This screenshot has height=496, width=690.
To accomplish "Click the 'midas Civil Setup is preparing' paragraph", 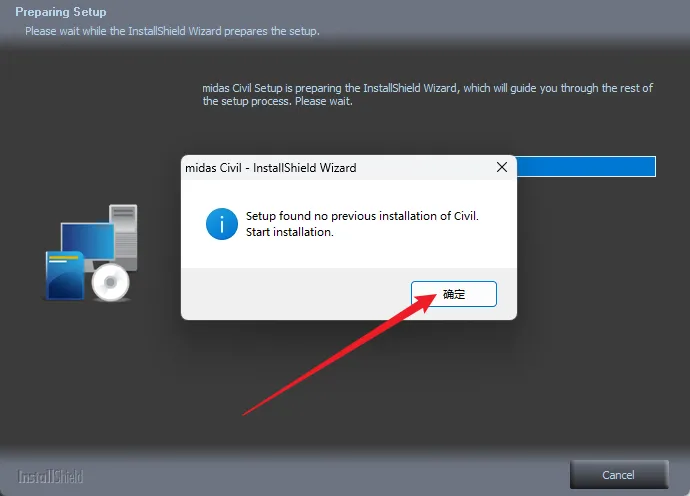I will pyautogui.click(x=427, y=95).
